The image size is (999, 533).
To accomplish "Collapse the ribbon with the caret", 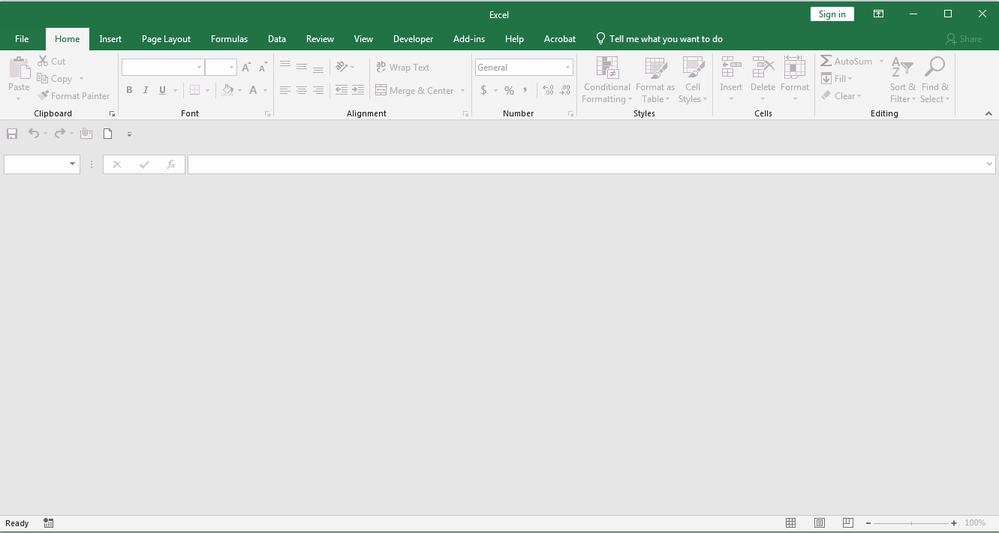I will click(989, 113).
